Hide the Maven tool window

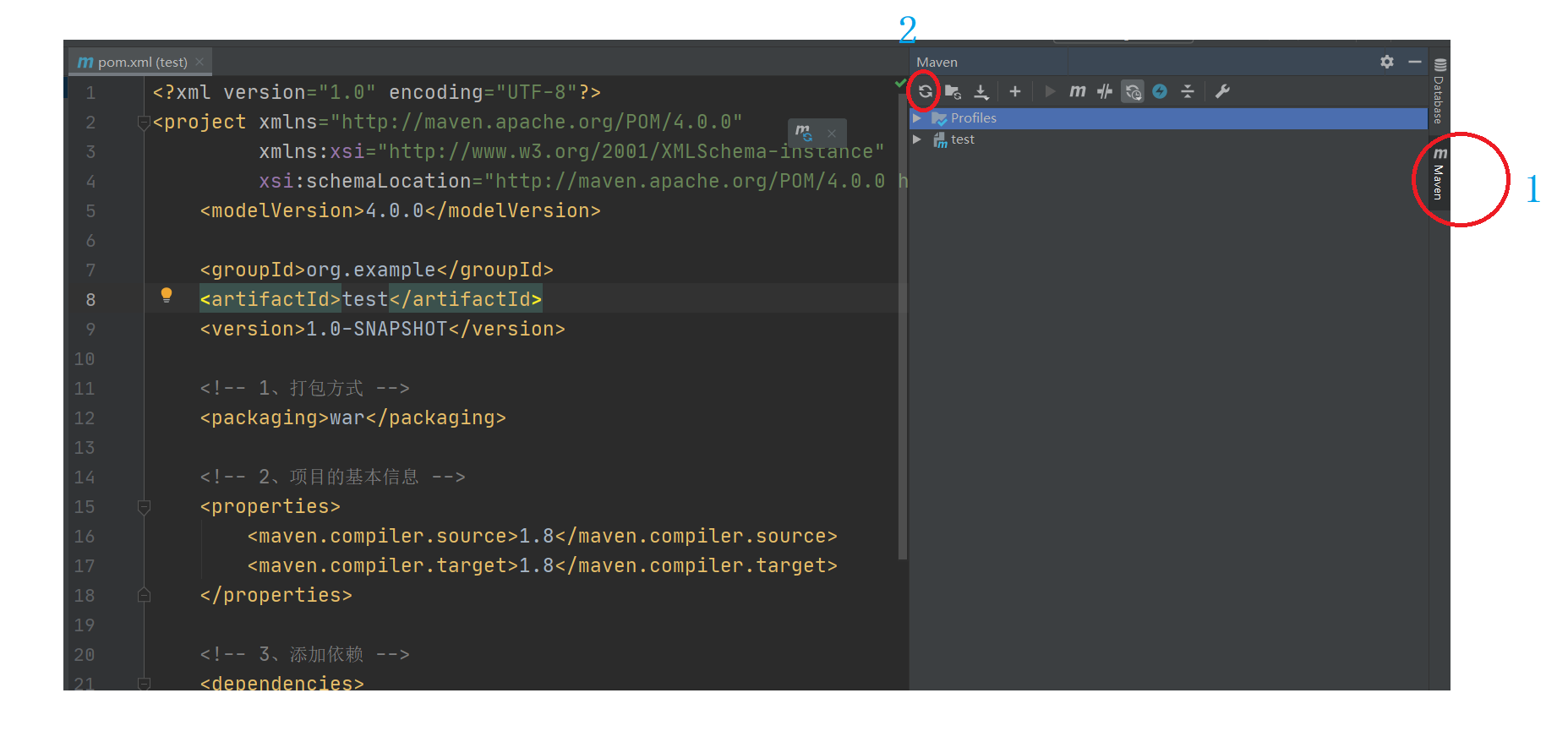tap(1415, 62)
